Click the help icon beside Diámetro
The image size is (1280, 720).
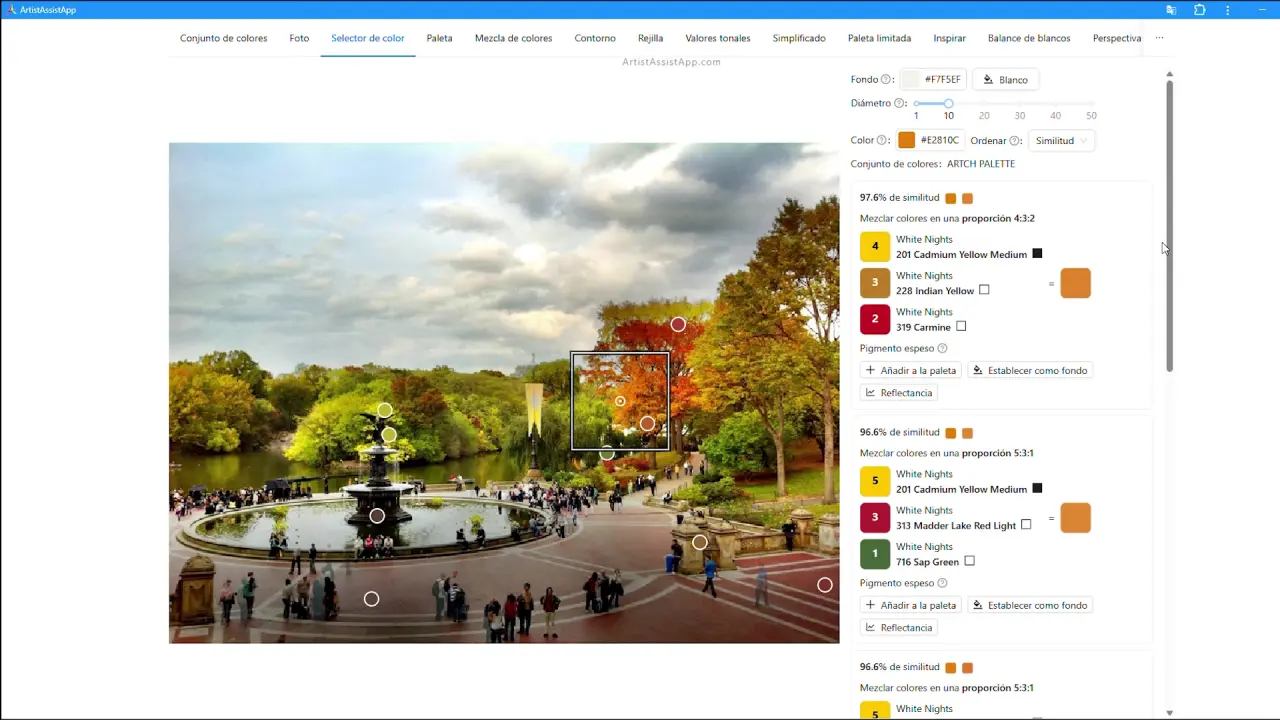pos(900,103)
